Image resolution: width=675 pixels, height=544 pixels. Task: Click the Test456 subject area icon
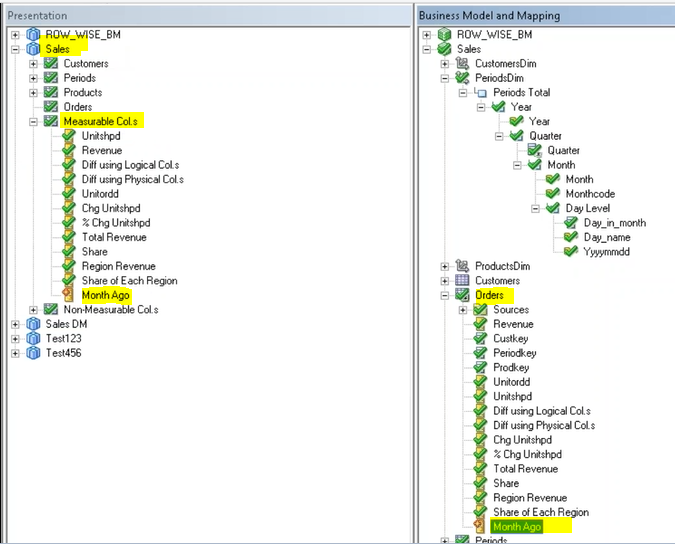click(x=33, y=353)
